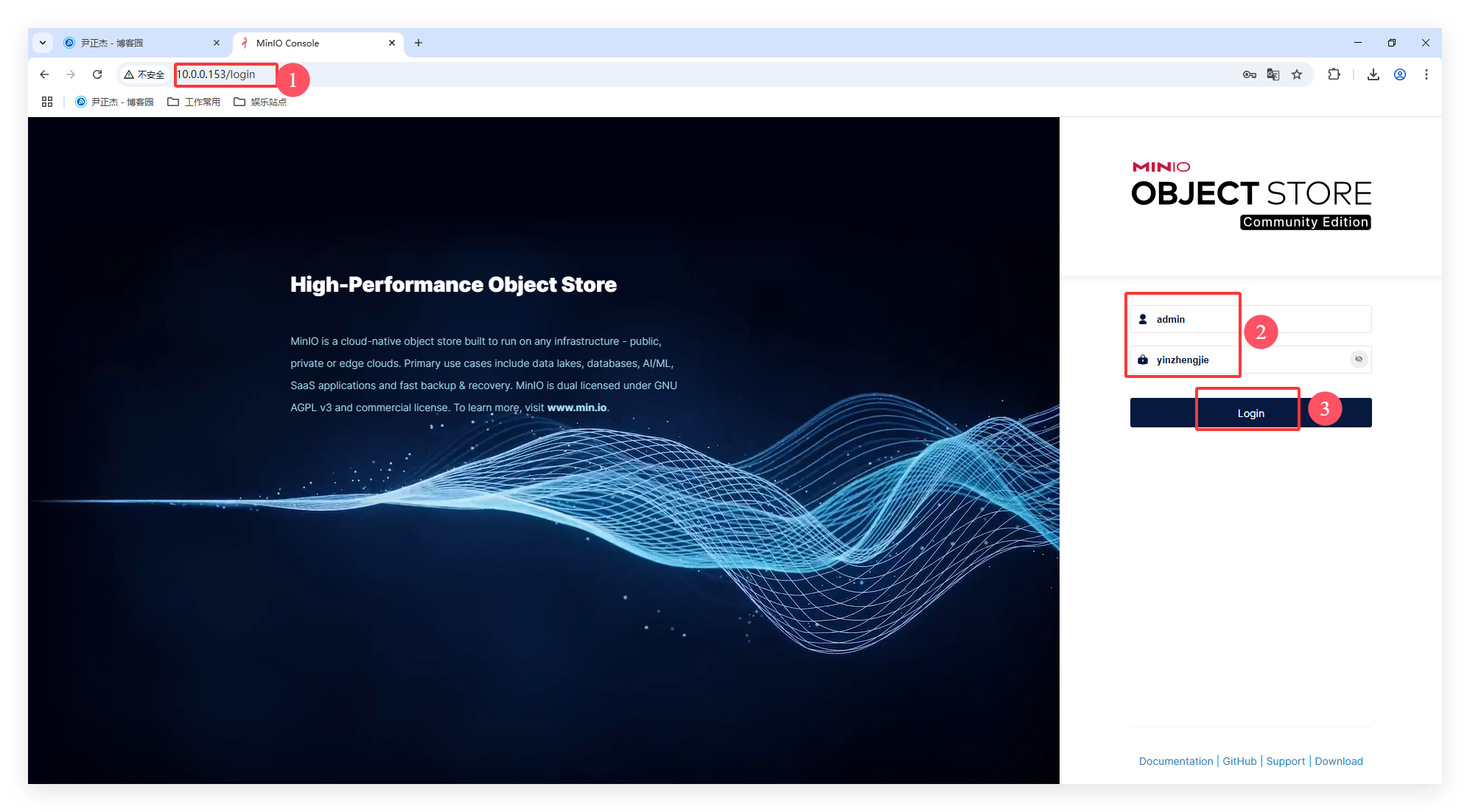Open the downloads tray icon

(x=1373, y=74)
